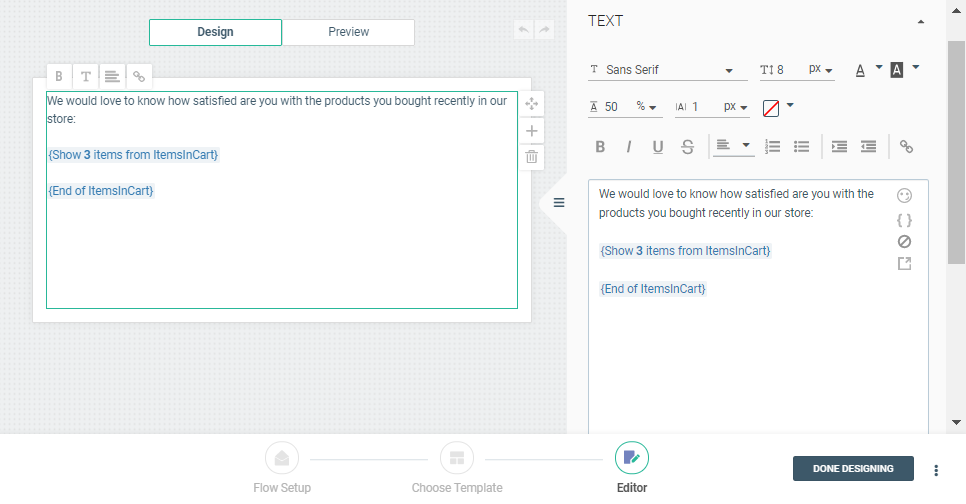Open the emoji picker icon
The image size is (966, 504).
click(904, 196)
